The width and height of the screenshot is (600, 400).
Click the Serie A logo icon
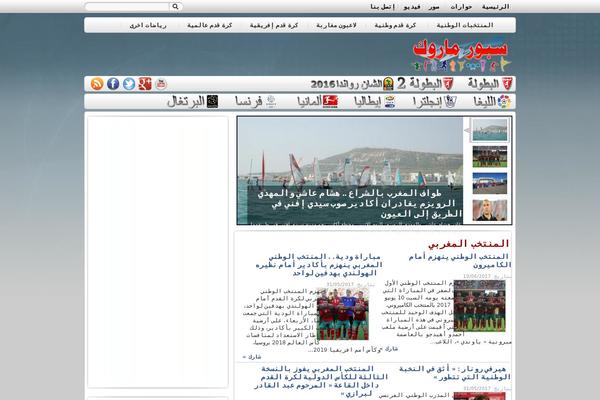click(390, 102)
